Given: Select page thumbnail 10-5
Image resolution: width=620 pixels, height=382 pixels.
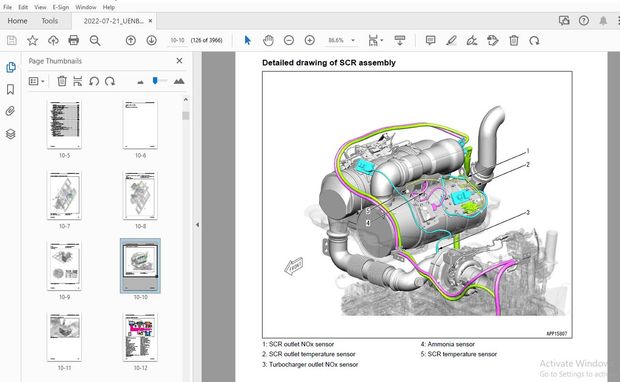Looking at the screenshot, I should point(64,125).
